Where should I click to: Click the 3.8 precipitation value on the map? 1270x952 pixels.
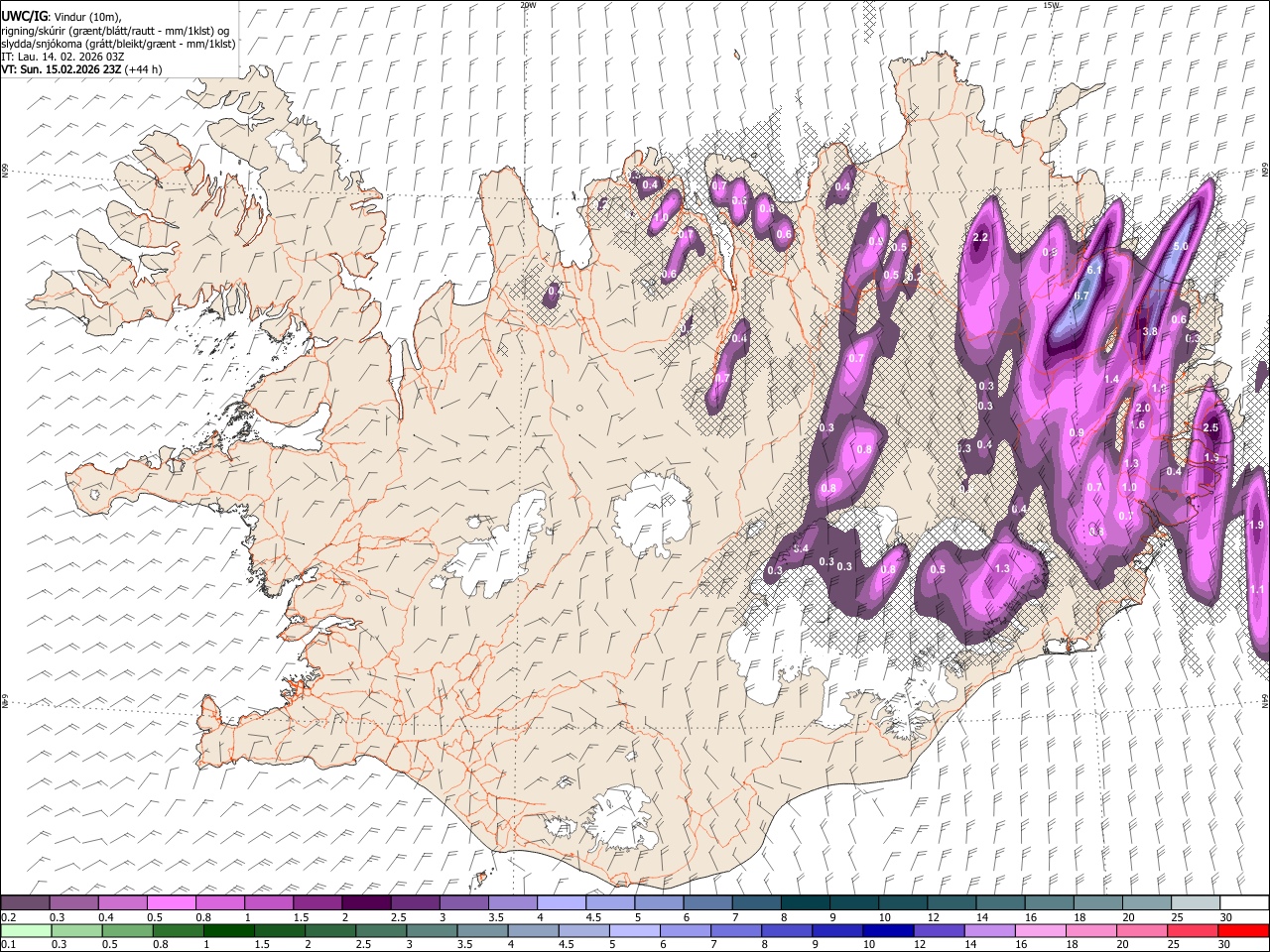[1151, 331]
